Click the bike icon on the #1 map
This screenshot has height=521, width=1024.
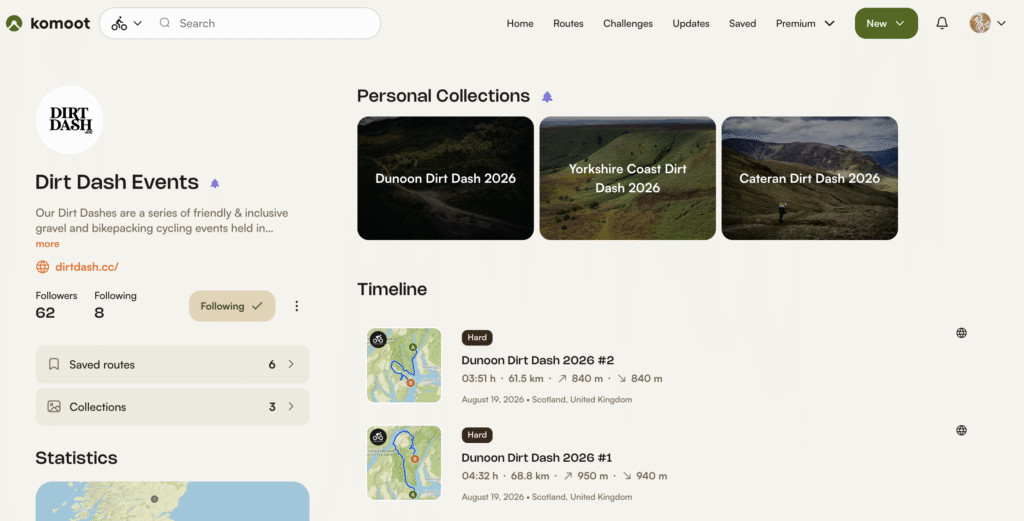[378, 437]
